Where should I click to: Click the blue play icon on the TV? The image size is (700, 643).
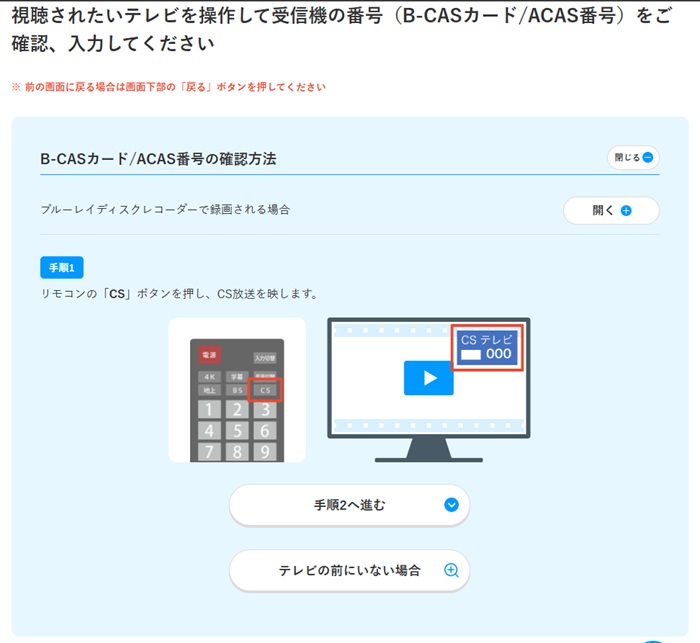pyautogui.click(x=428, y=378)
